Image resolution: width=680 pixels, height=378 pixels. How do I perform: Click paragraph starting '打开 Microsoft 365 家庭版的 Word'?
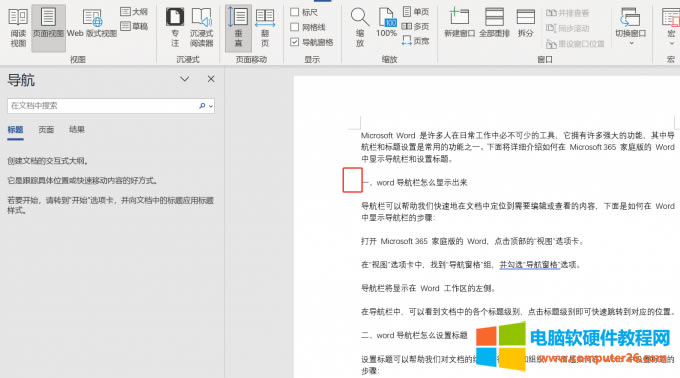pos(472,241)
